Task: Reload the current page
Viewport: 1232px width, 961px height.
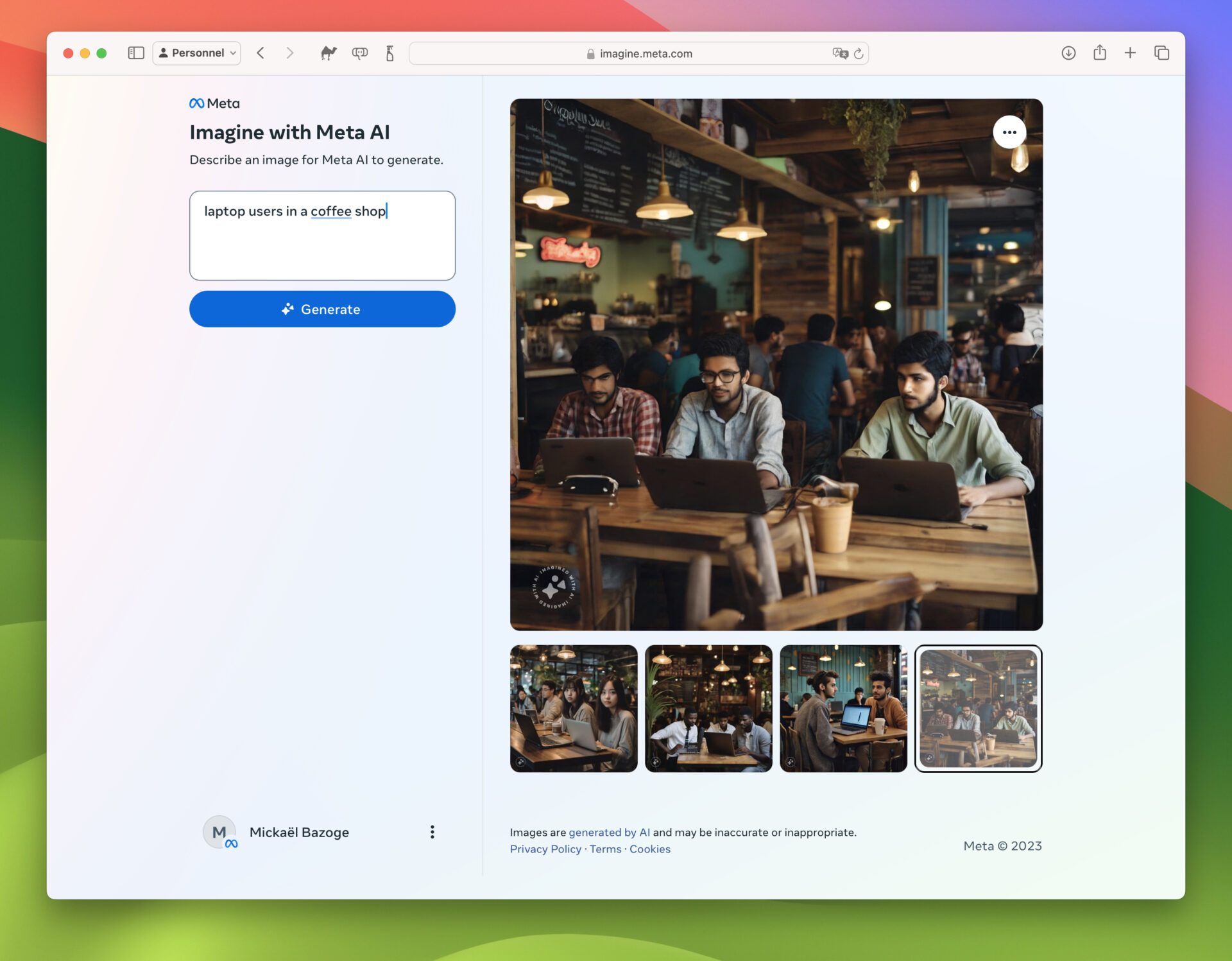Action: click(x=859, y=54)
